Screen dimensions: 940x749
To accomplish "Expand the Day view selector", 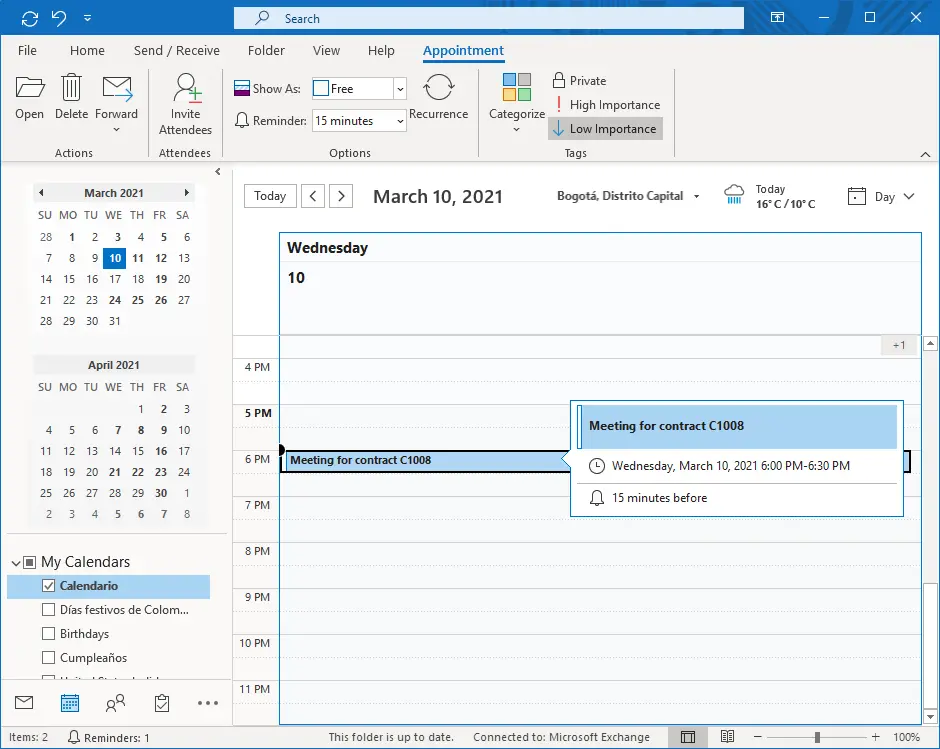I will point(882,197).
